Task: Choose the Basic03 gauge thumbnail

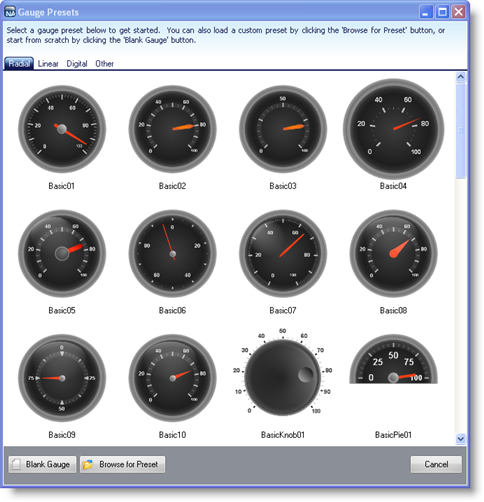Action: (283, 129)
